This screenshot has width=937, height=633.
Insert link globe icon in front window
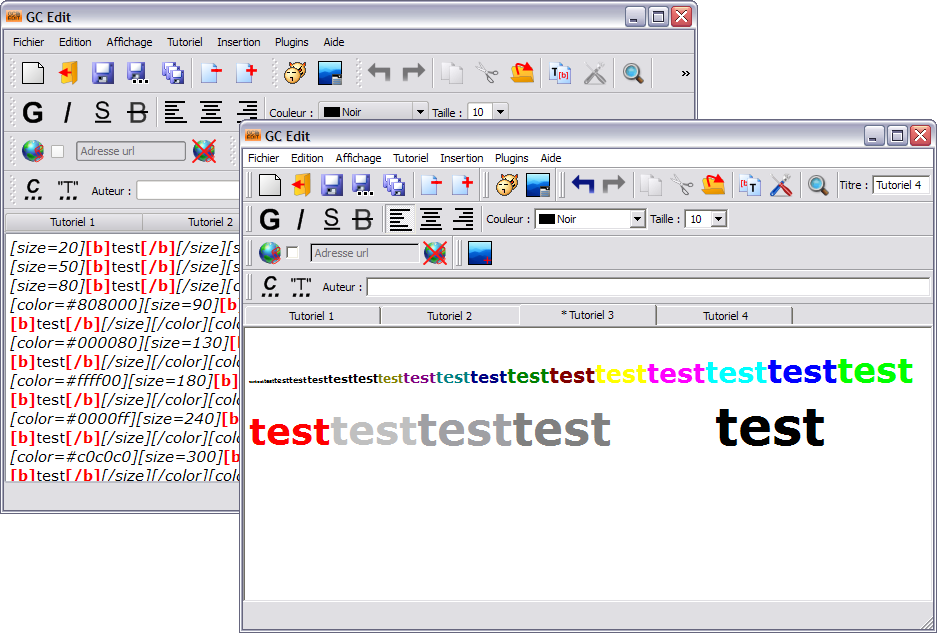click(270, 253)
